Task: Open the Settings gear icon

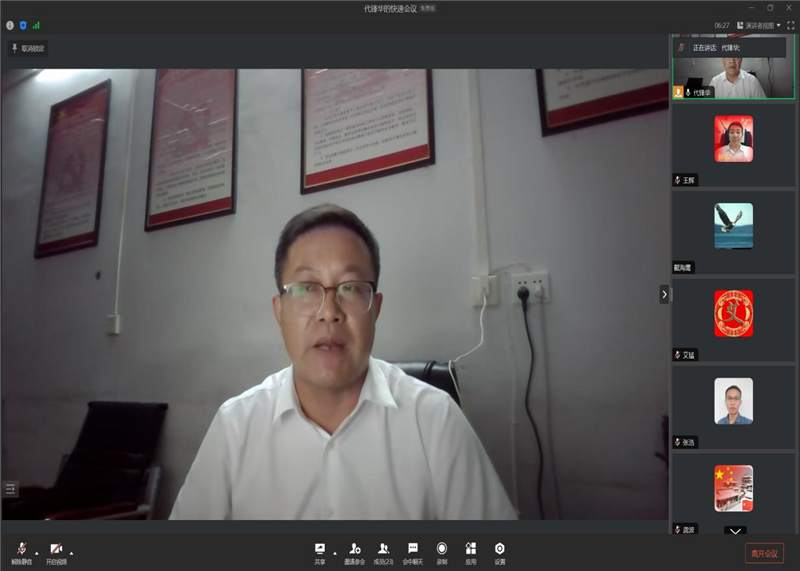Action: (500, 552)
